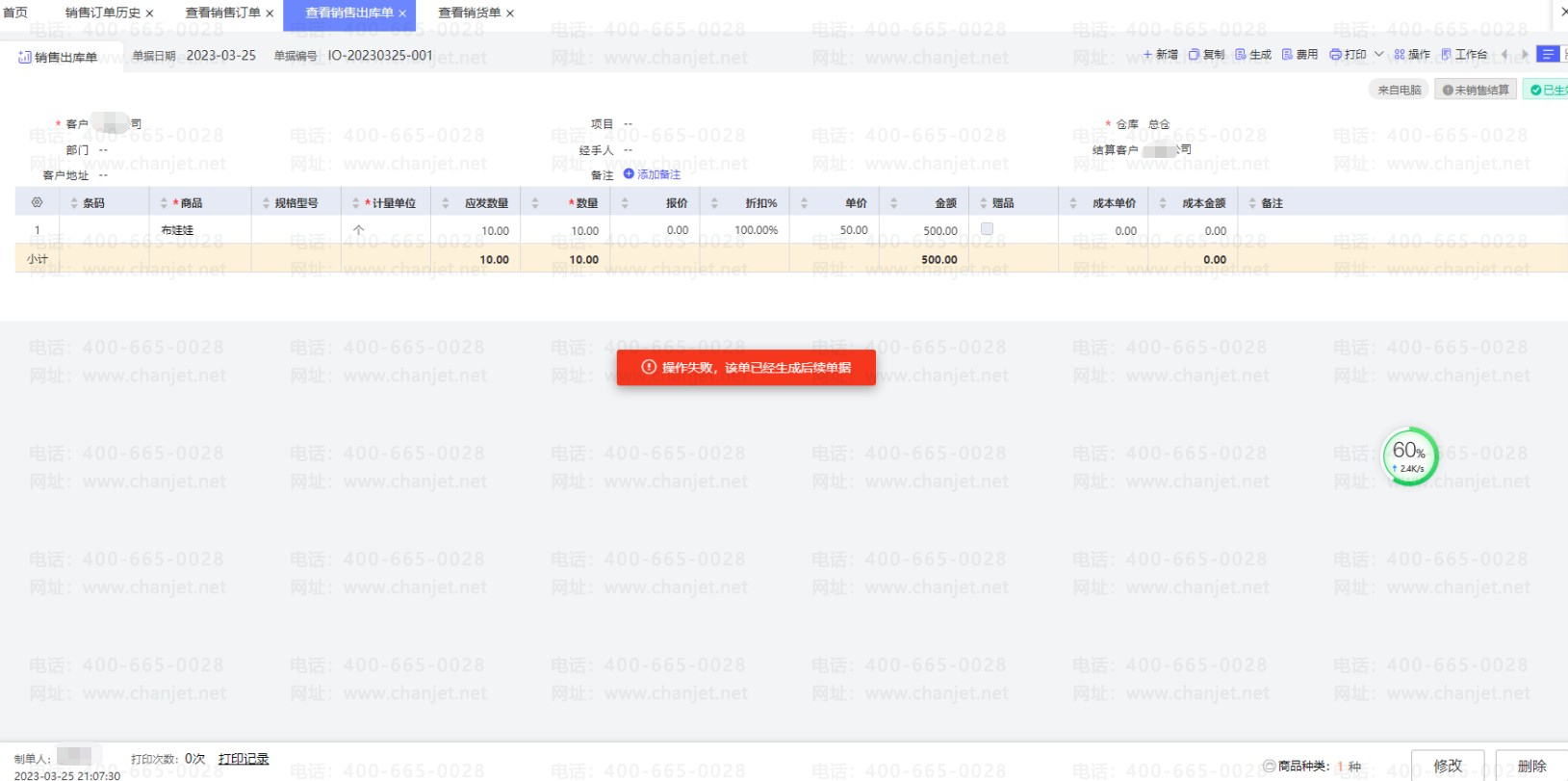Click the 销售出库单 document icon
The height and width of the screenshot is (781, 1568).
click(25, 58)
